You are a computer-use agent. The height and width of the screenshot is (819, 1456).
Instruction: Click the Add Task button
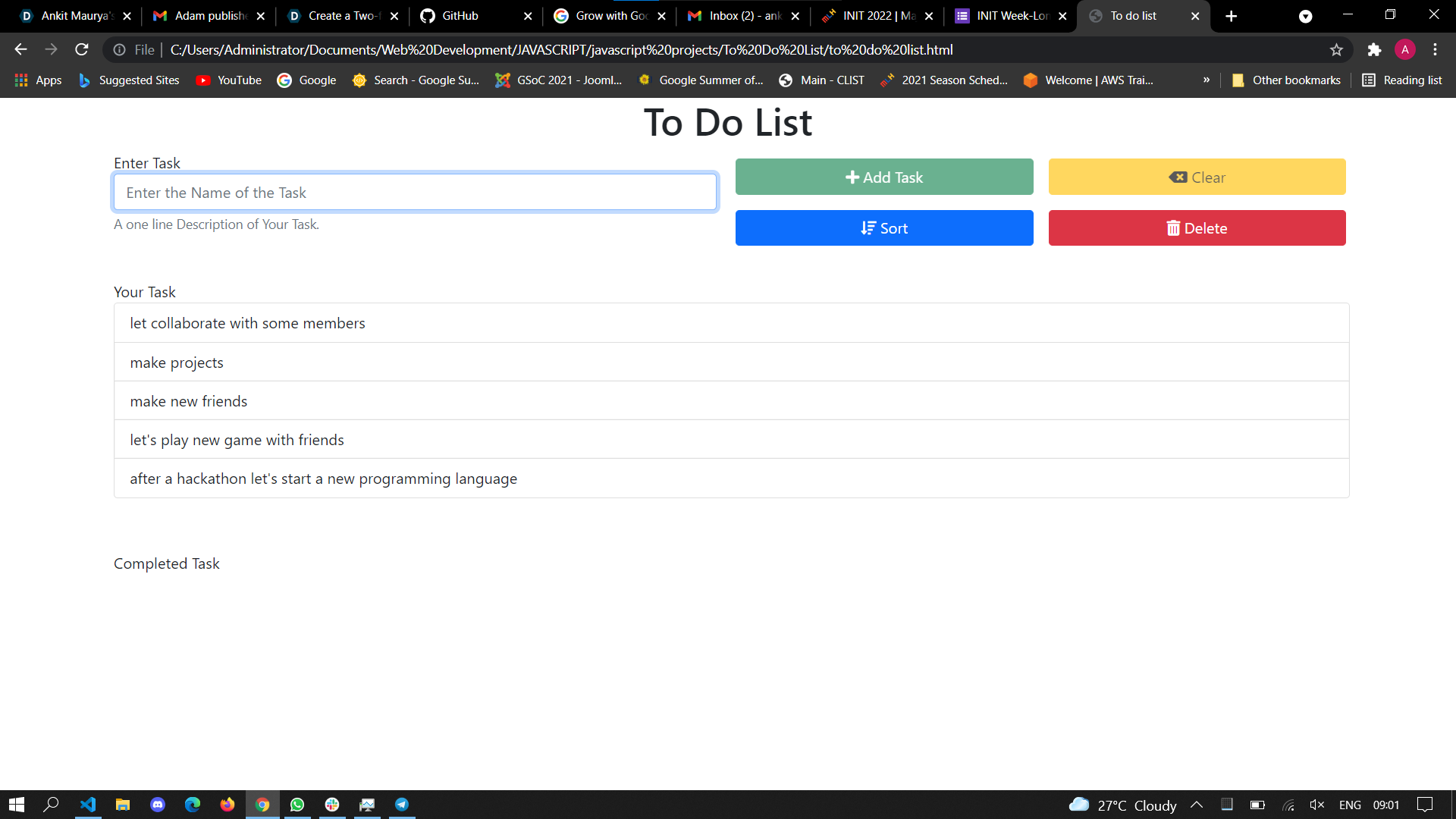point(883,177)
